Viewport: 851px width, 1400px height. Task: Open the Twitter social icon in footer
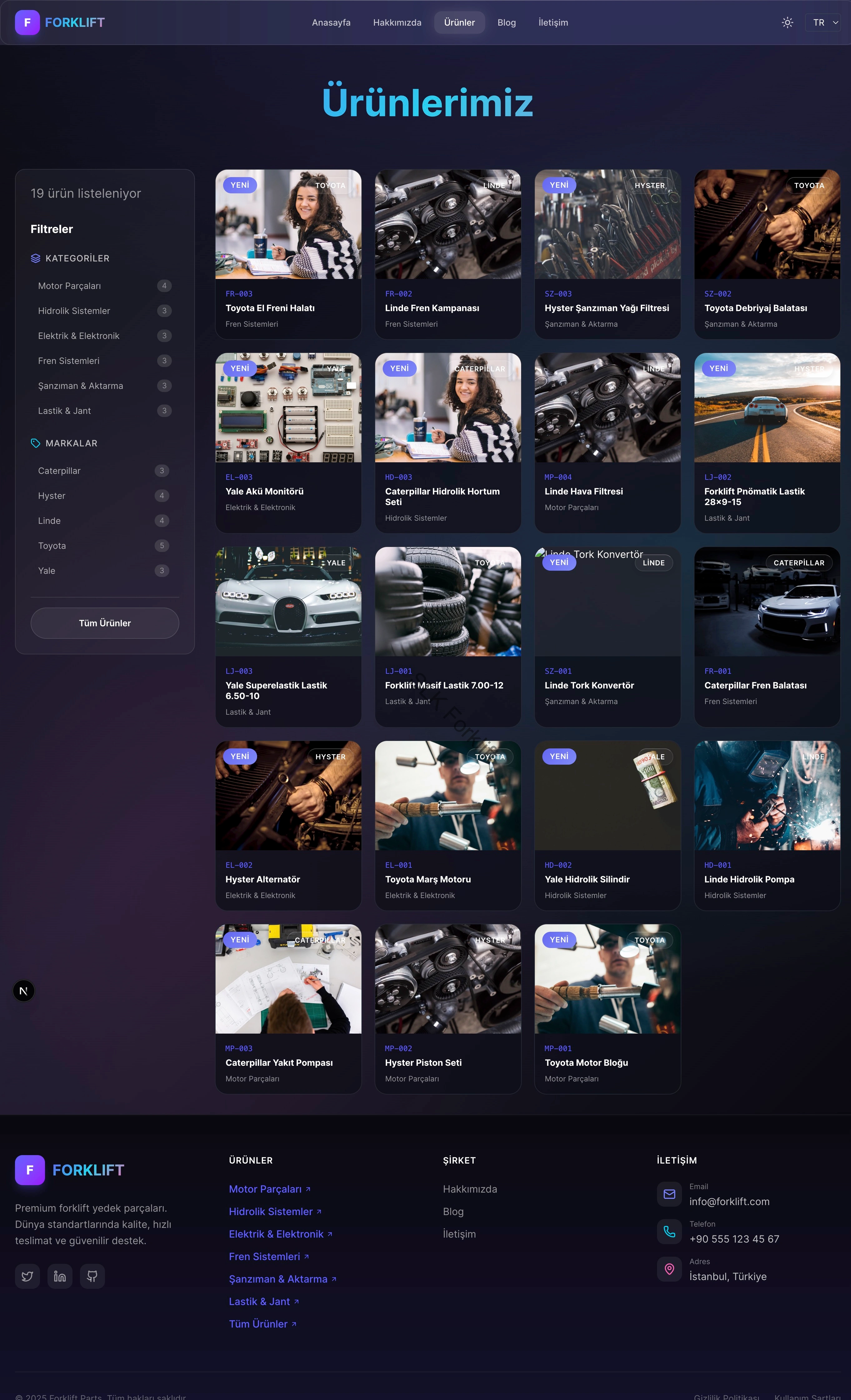coord(27,1276)
